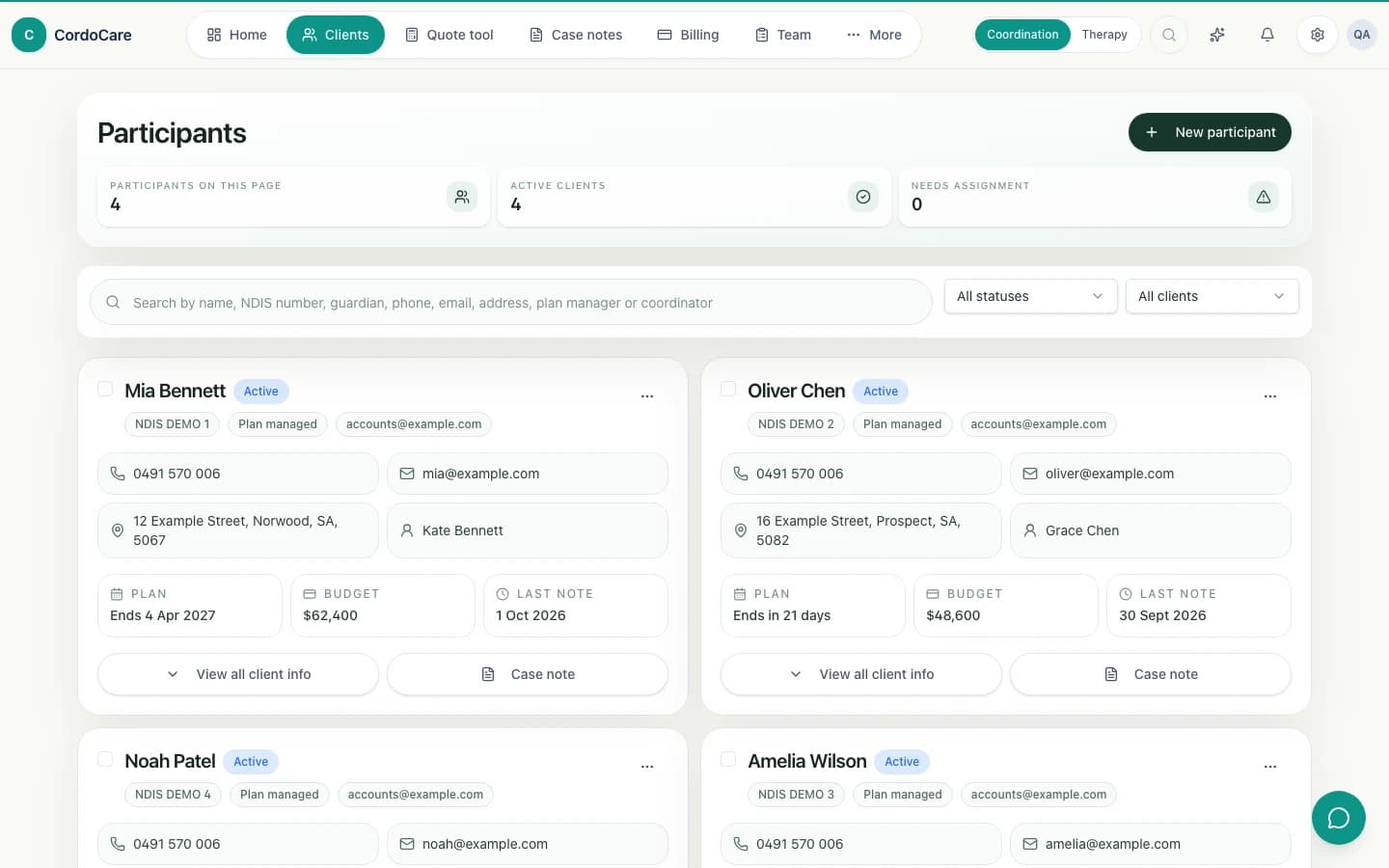Click Kate Bennett guardian entry

coord(528,530)
